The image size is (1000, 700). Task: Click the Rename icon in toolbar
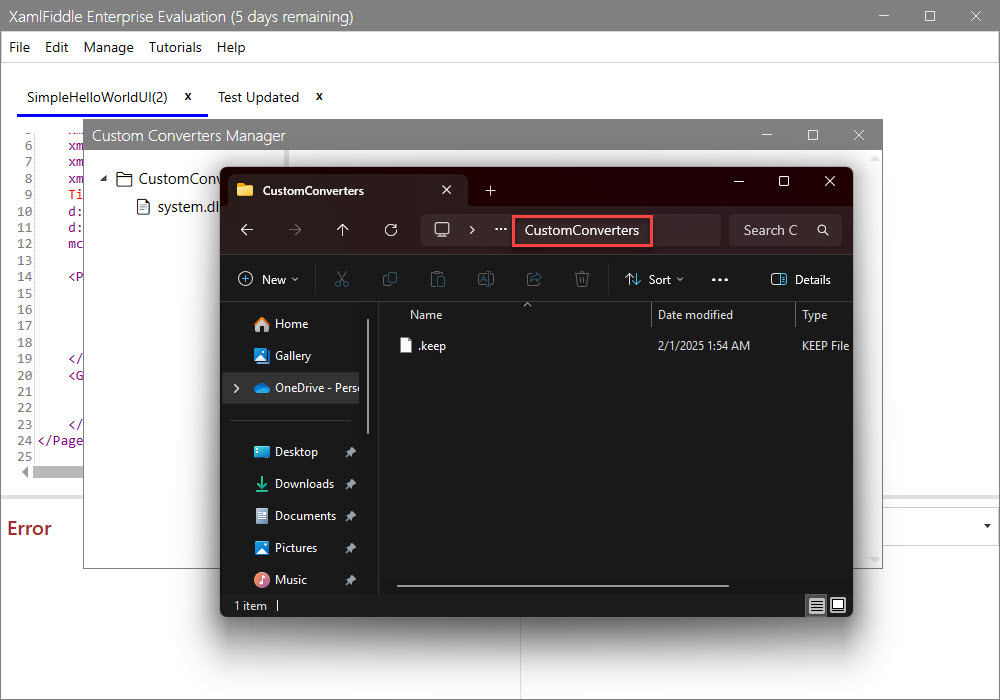pyautogui.click(x=486, y=279)
